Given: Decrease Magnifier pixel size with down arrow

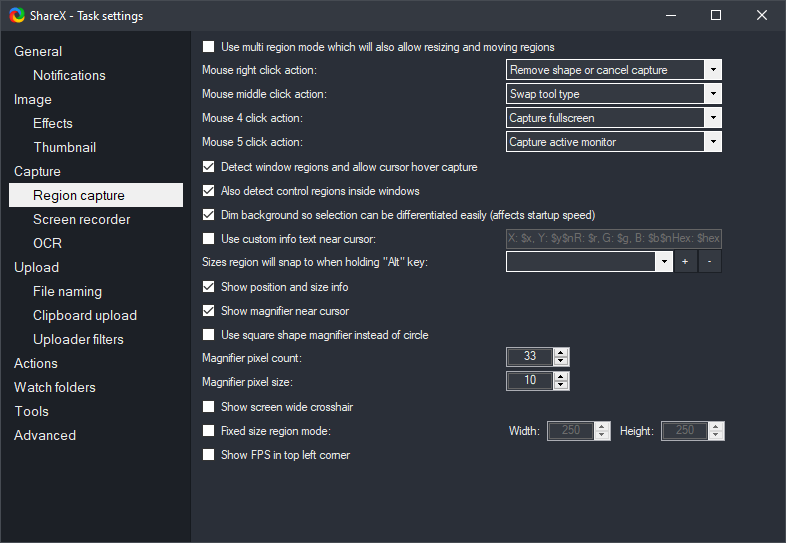Looking at the screenshot, I should click(x=561, y=385).
